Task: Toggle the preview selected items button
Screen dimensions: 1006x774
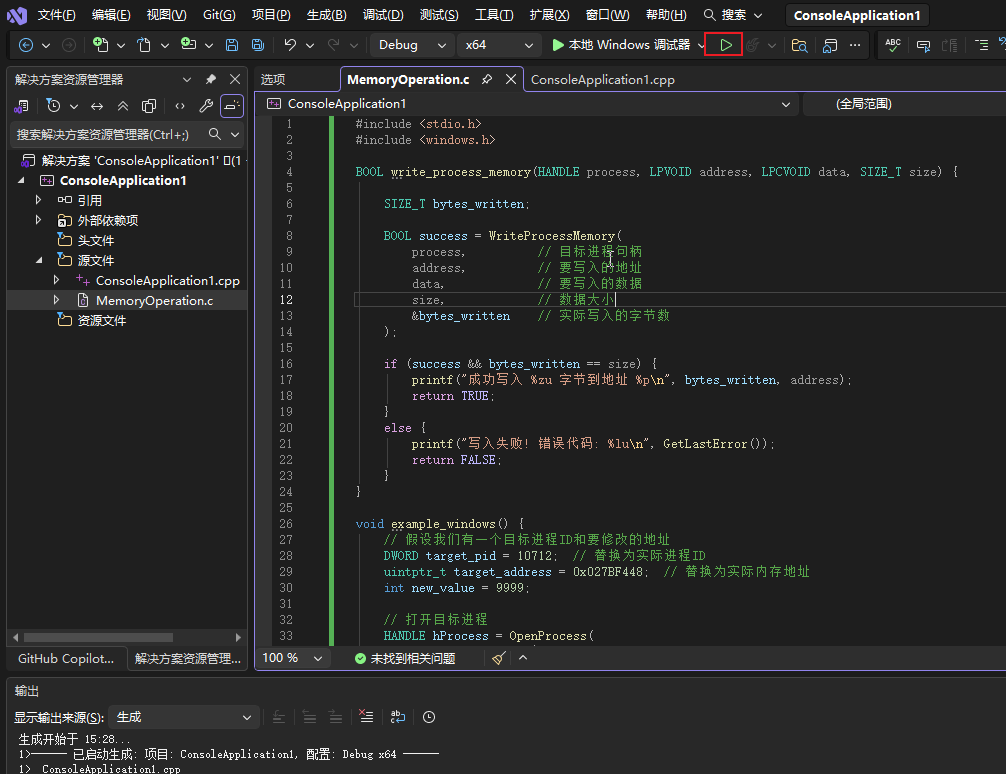Action: [232, 106]
